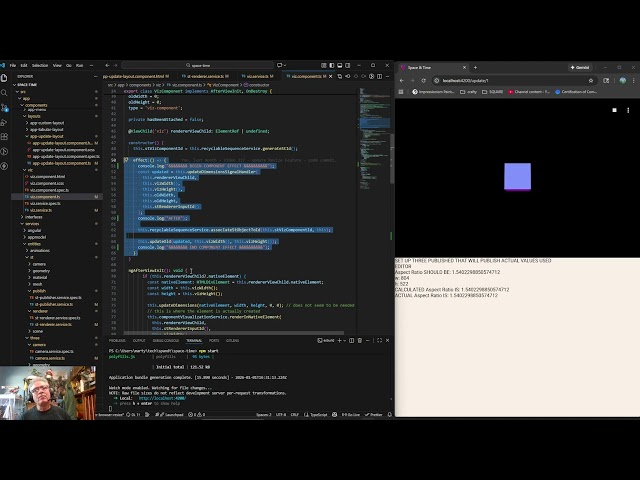
Task: Click the space-time command center search box
Action: (198, 65)
